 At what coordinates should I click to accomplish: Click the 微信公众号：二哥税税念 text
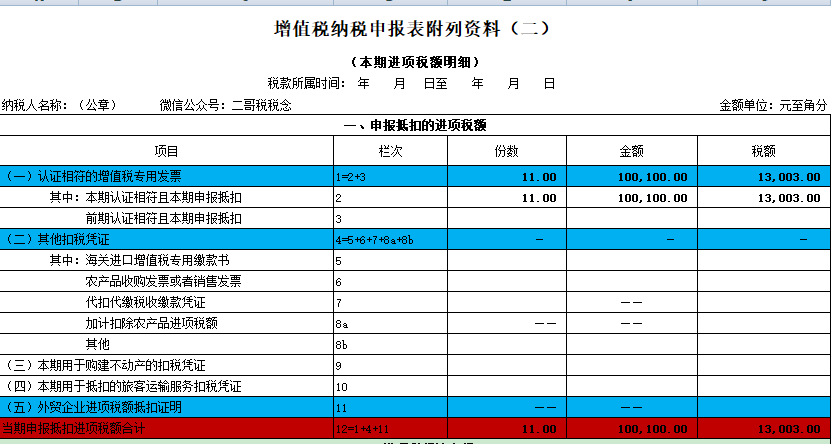[x=225, y=105]
